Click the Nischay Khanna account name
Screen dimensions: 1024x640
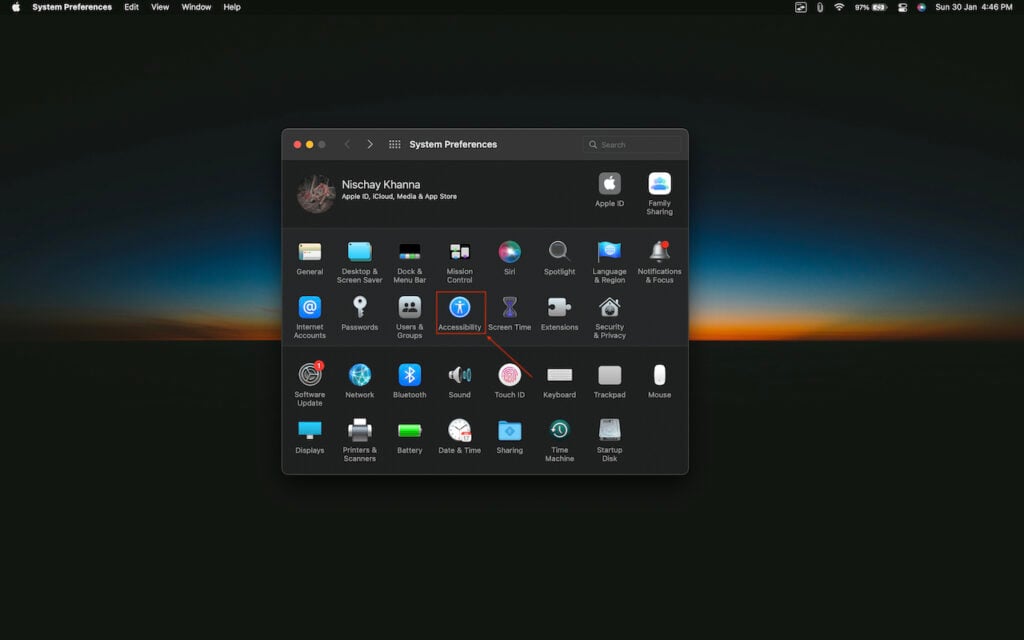381,184
